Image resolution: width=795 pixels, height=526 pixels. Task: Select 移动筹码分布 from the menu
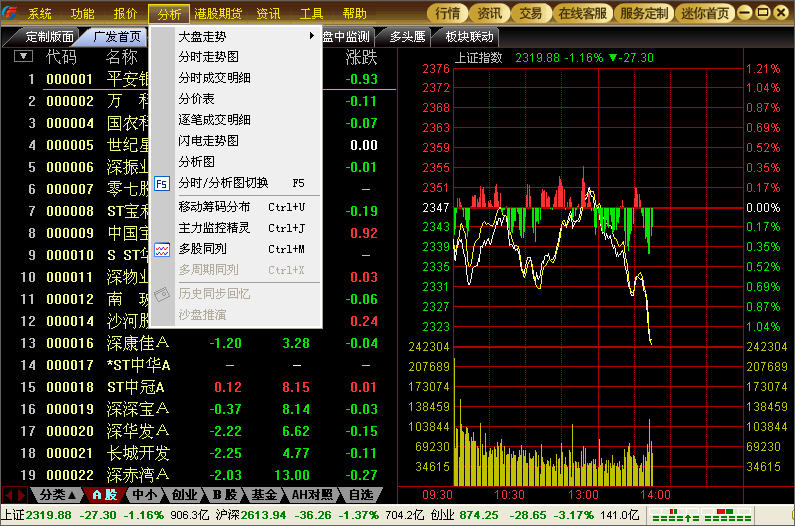[214, 207]
